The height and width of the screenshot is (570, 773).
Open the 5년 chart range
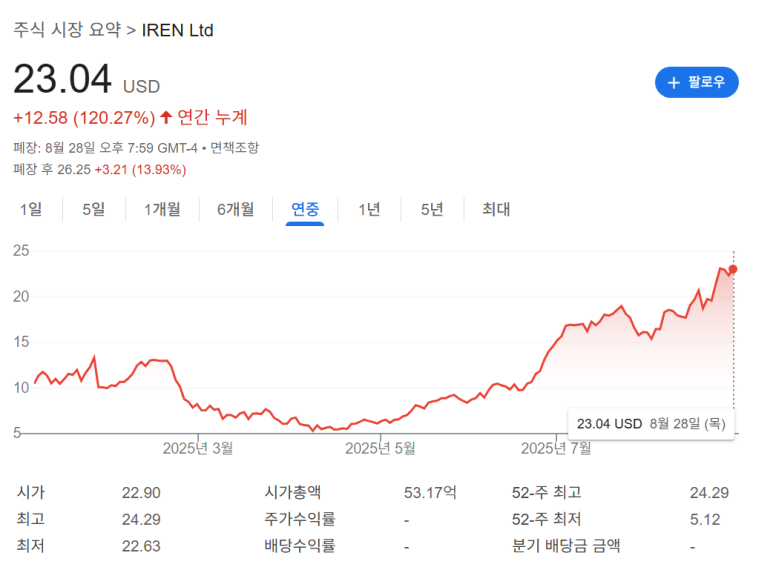432,209
